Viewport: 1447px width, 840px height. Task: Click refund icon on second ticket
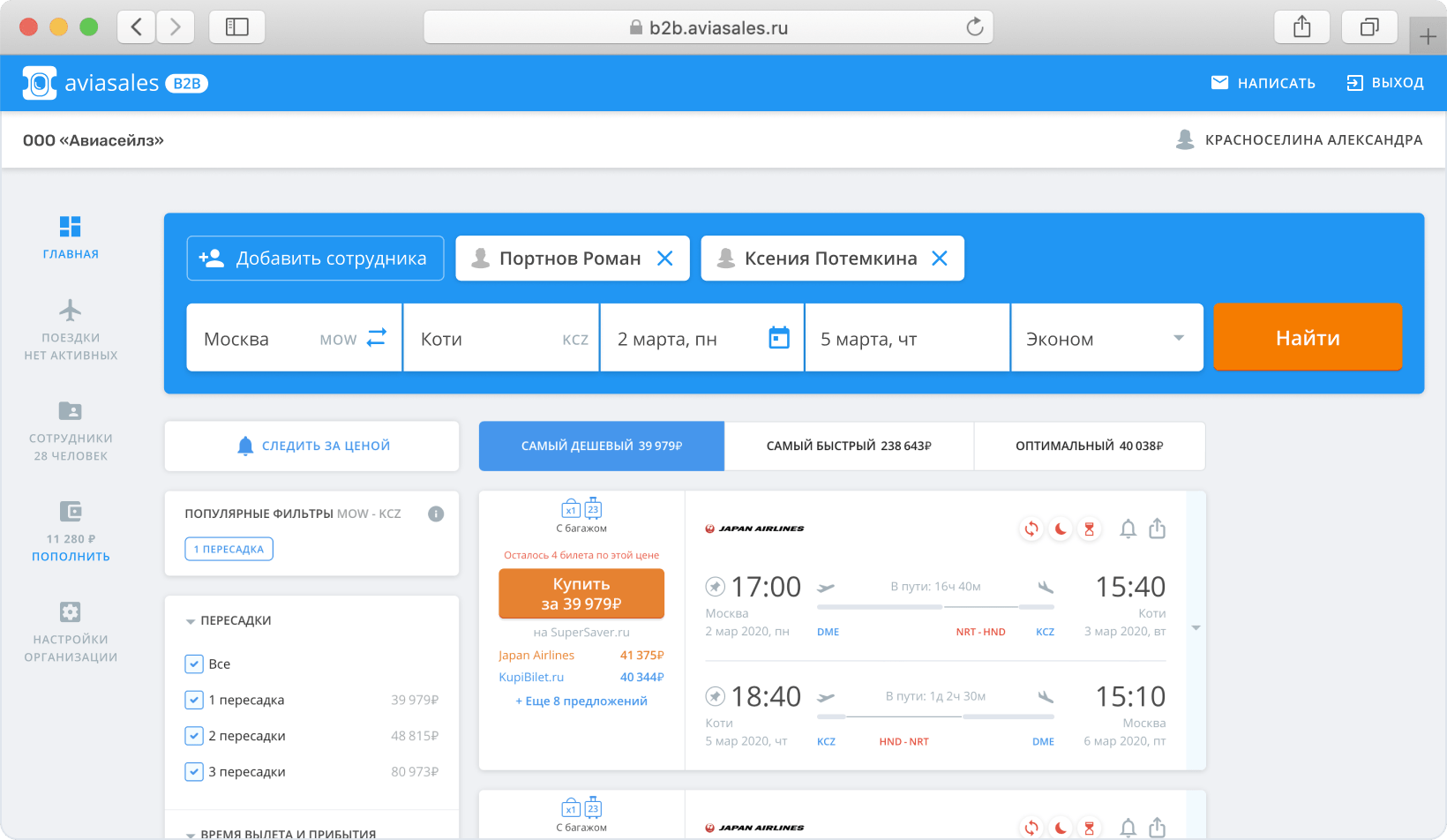[x=1031, y=829]
